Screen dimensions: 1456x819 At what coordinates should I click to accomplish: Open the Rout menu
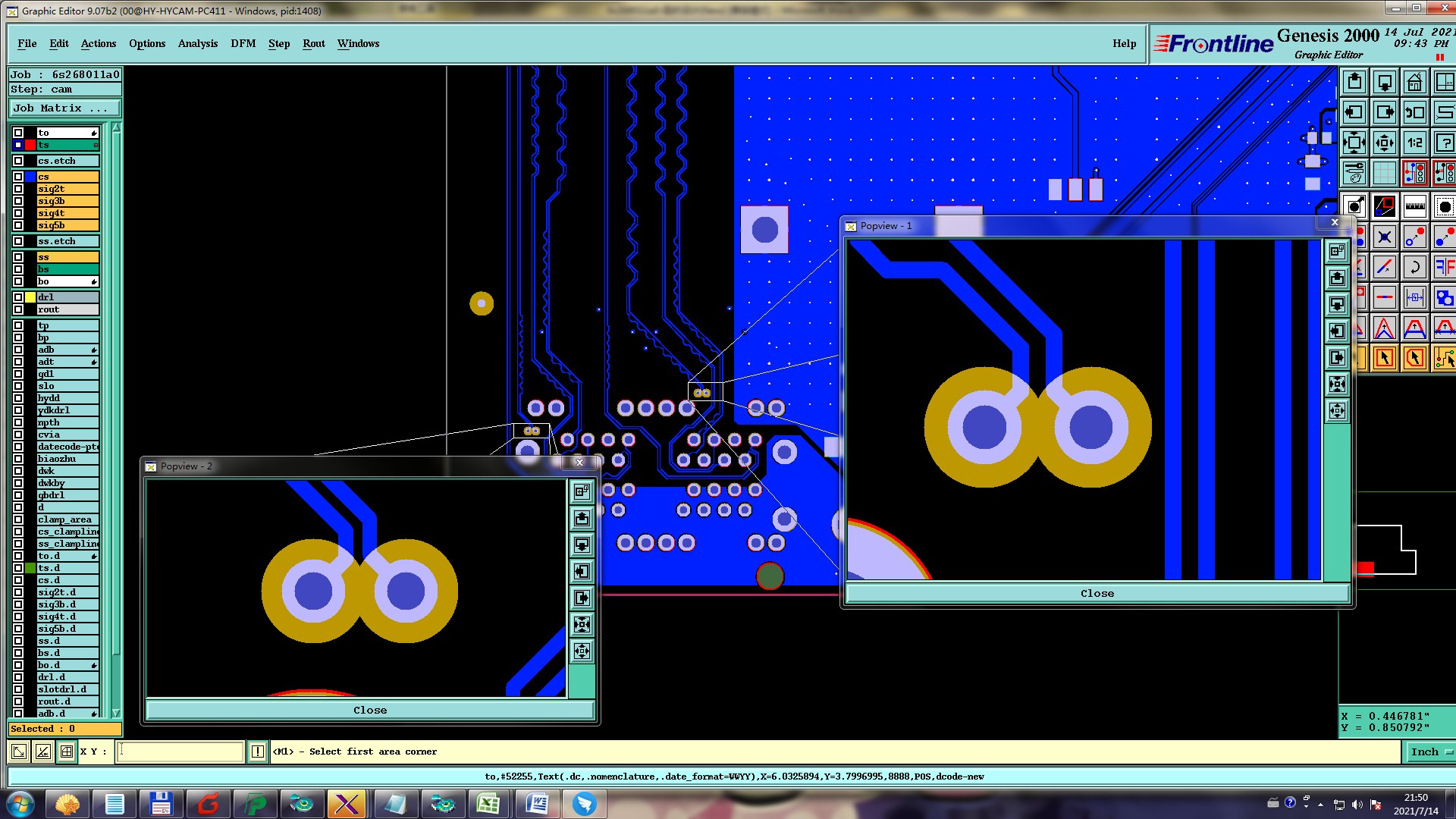click(314, 43)
